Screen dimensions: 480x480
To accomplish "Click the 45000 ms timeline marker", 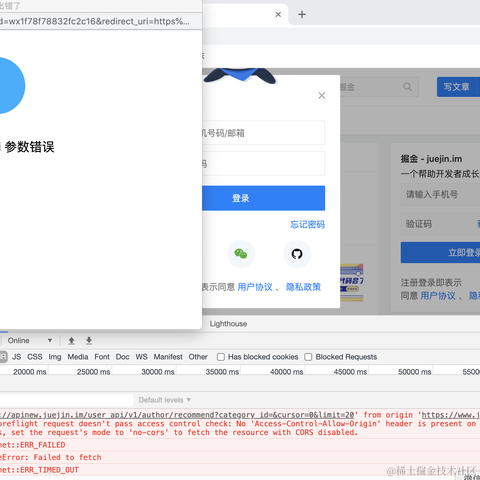I will (350, 372).
